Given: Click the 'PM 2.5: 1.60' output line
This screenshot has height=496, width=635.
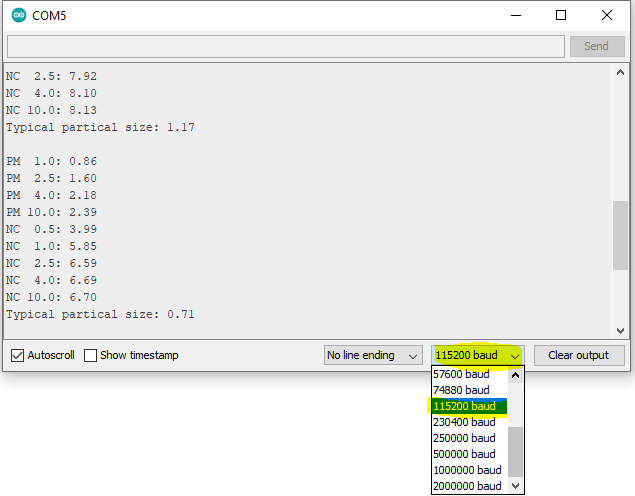Looking at the screenshot, I should [51, 178].
